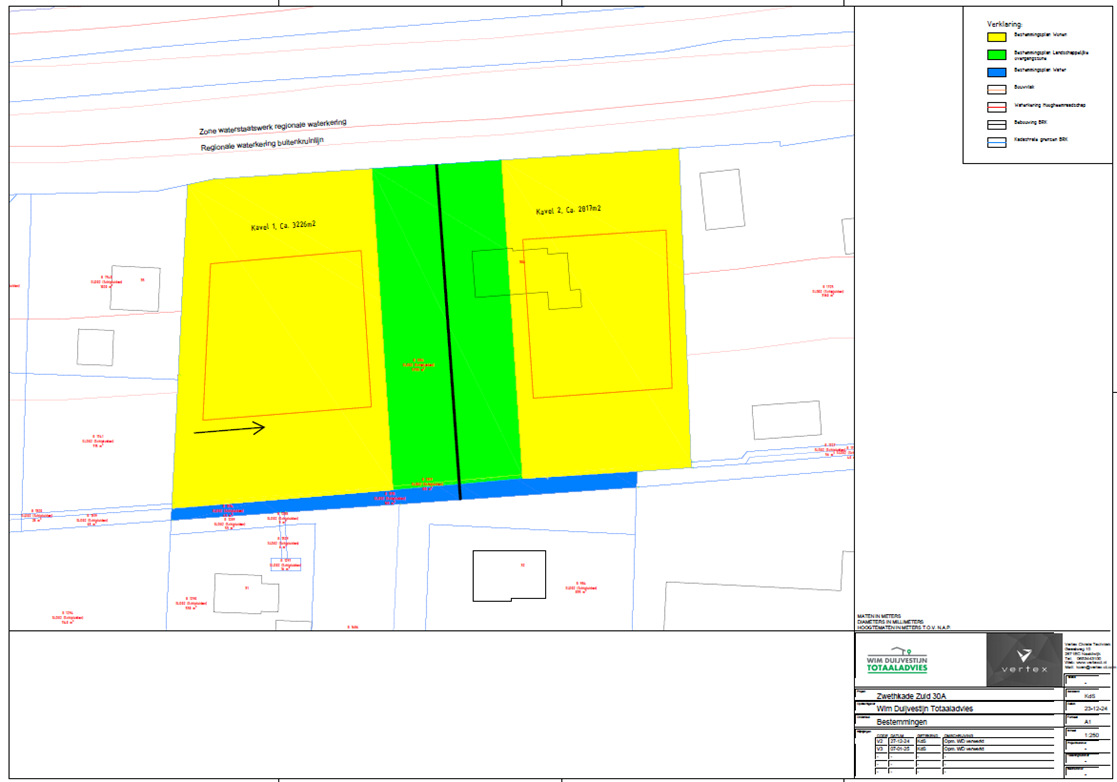
Task: Click the Zwethkade Zuid 30A project title
Action: [909, 696]
